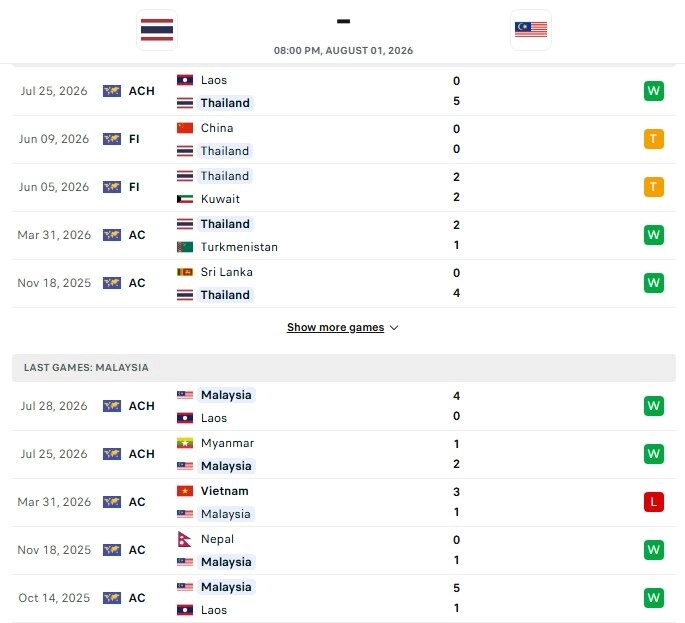This screenshot has height=623, width=685.
Task: Click the Thailand flag logo in header
Action: point(157,30)
